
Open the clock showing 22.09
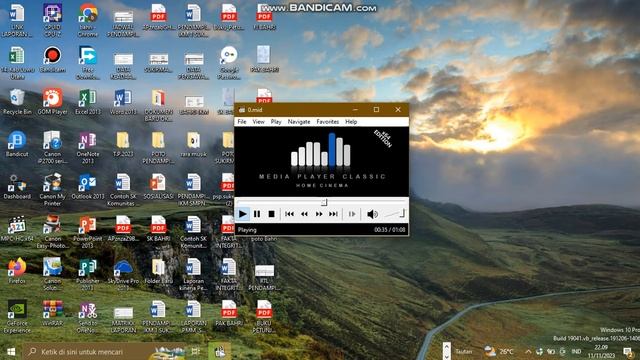[x=602, y=351]
